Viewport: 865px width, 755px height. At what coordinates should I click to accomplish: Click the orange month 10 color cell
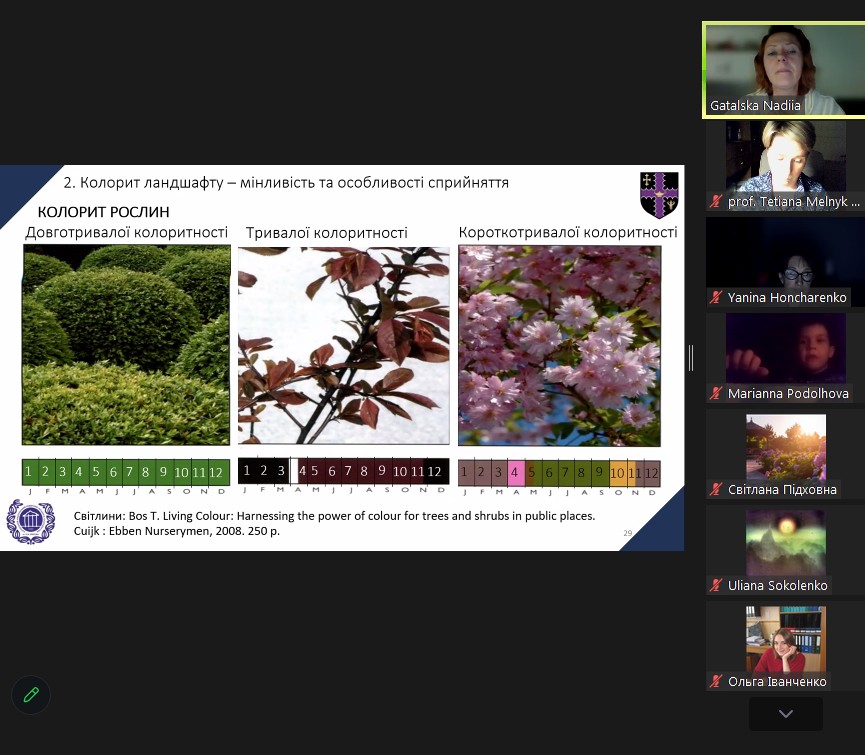(x=618, y=472)
